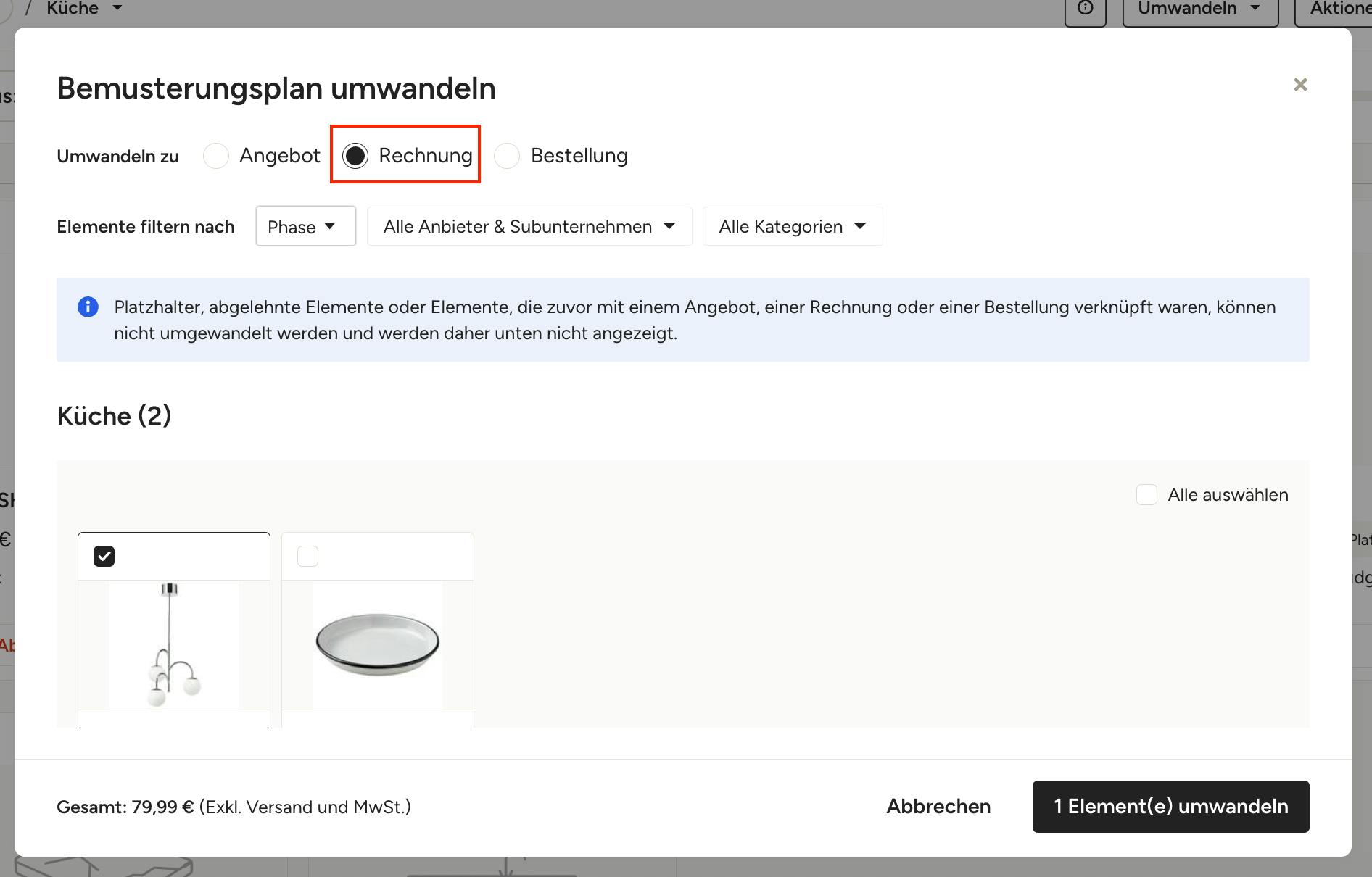The image size is (1372, 877).
Task: Click the Abbrechen button
Action: (x=938, y=807)
